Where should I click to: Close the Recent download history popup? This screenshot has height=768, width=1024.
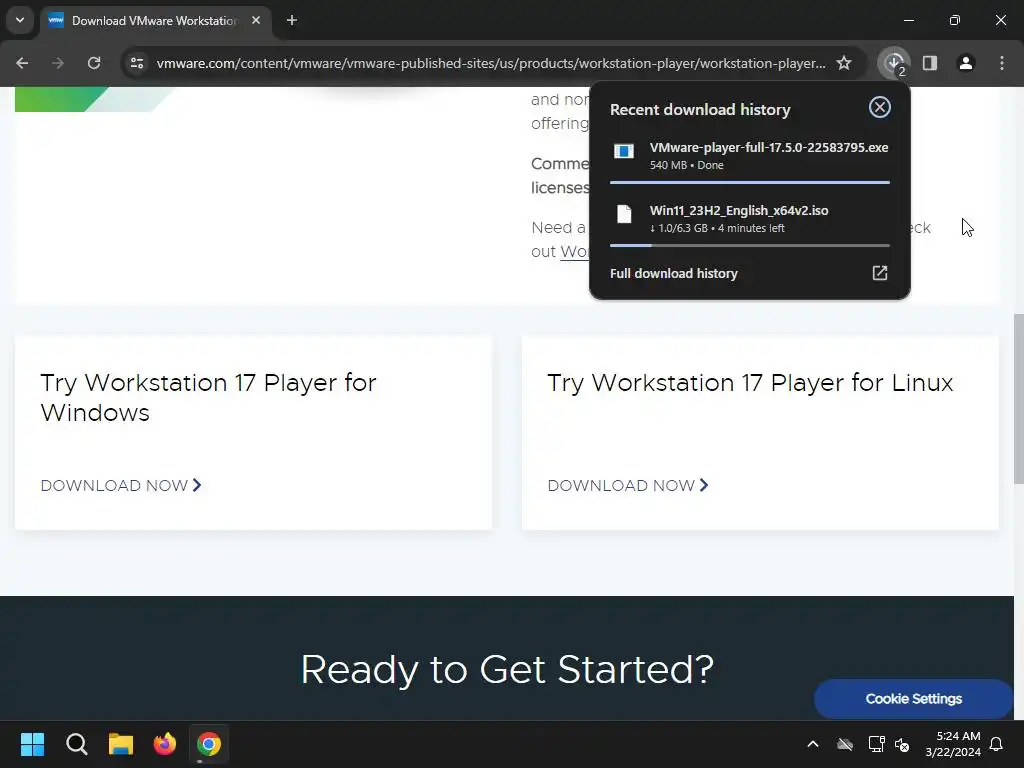(x=880, y=107)
